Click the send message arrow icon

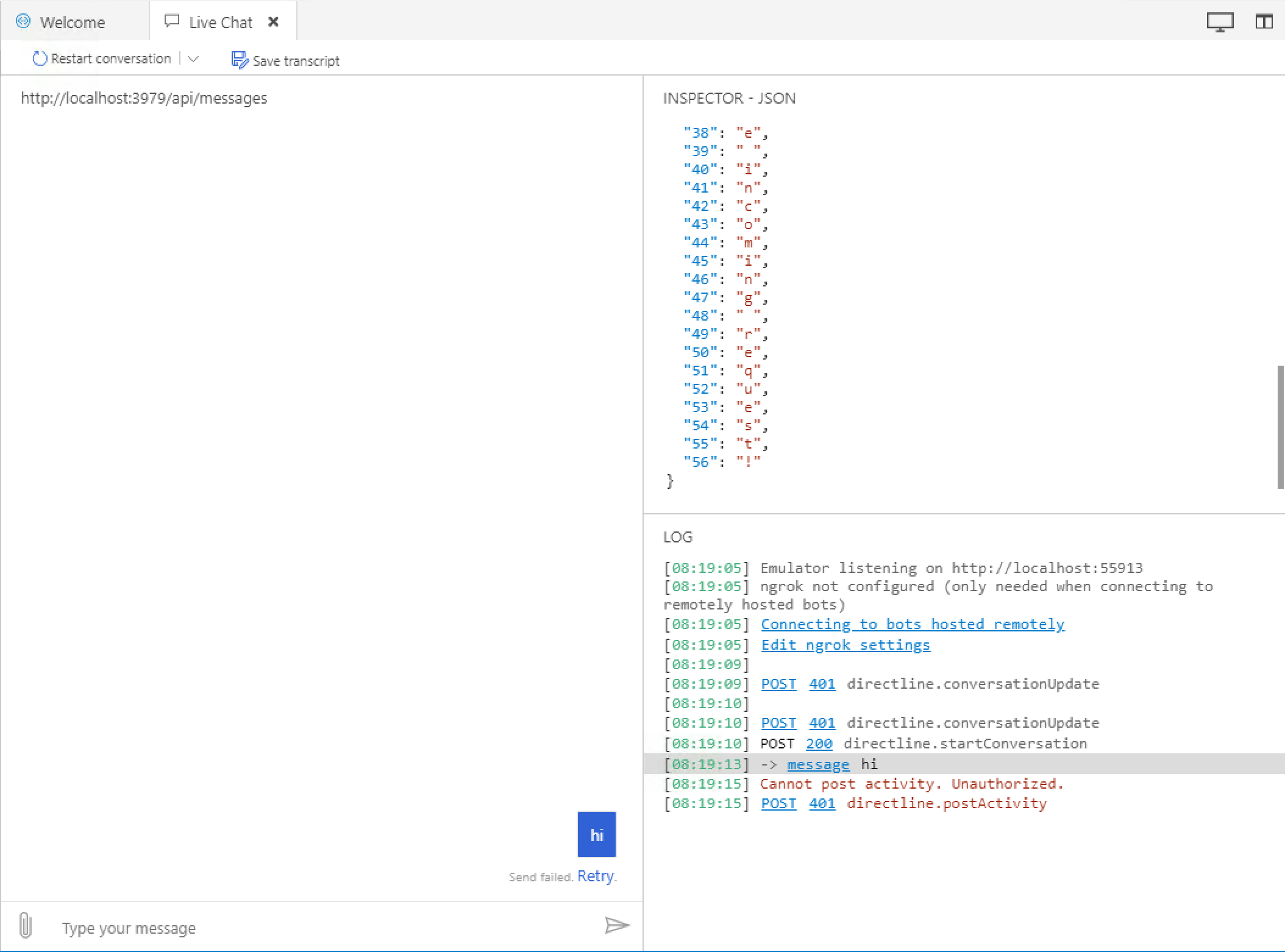tap(616, 925)
